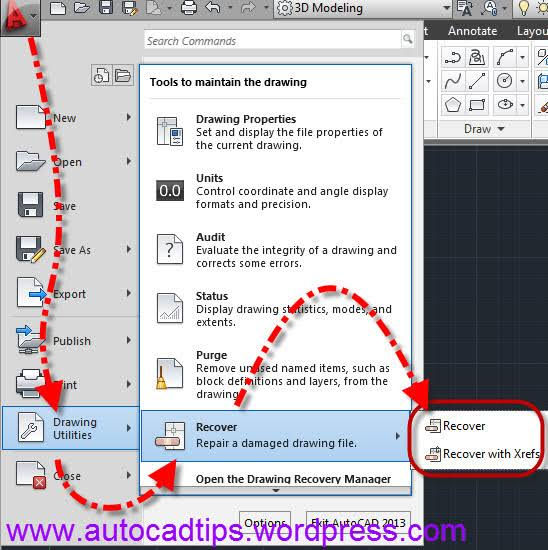Select Drawing Utilities in the application menu
548x550 pixels.
point(70,428)
